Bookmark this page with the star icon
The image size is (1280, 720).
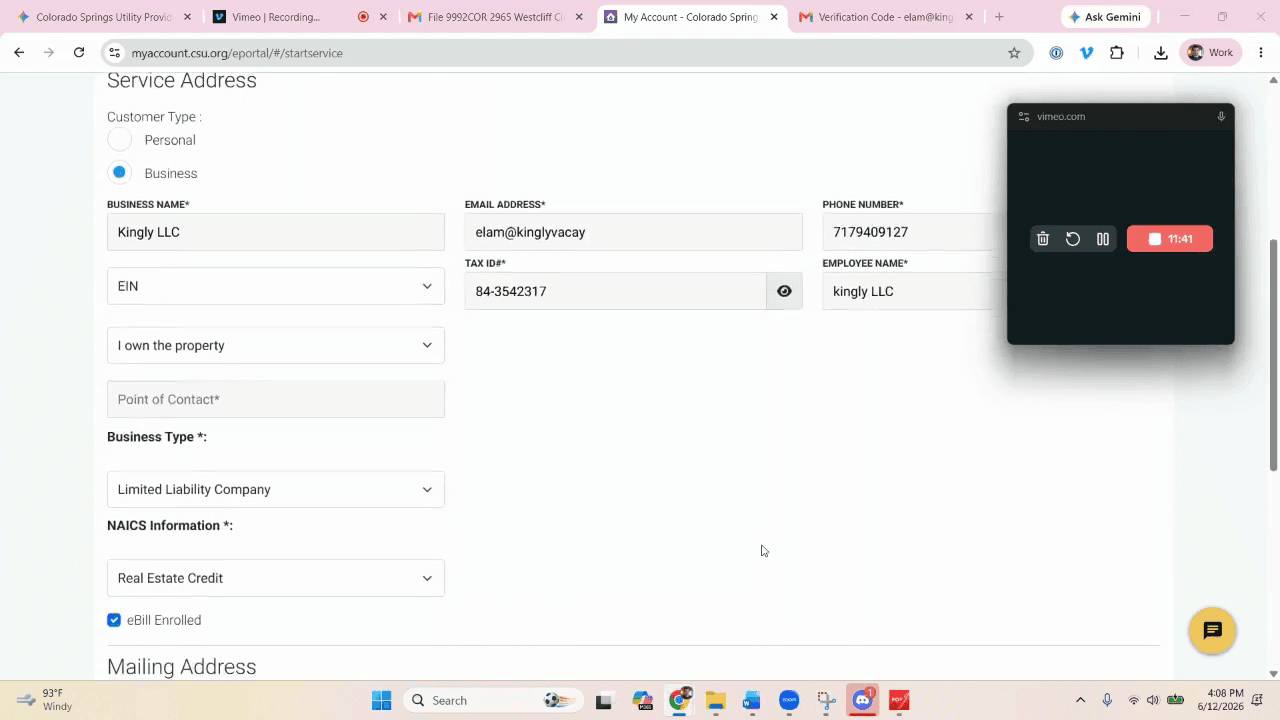tap(1014, 53)
